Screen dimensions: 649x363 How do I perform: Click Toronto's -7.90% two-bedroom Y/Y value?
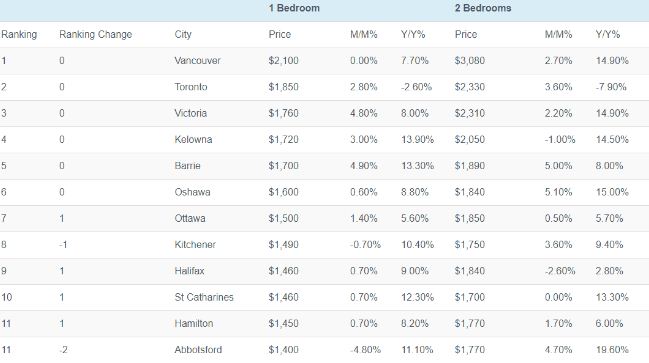click(611, 87)
